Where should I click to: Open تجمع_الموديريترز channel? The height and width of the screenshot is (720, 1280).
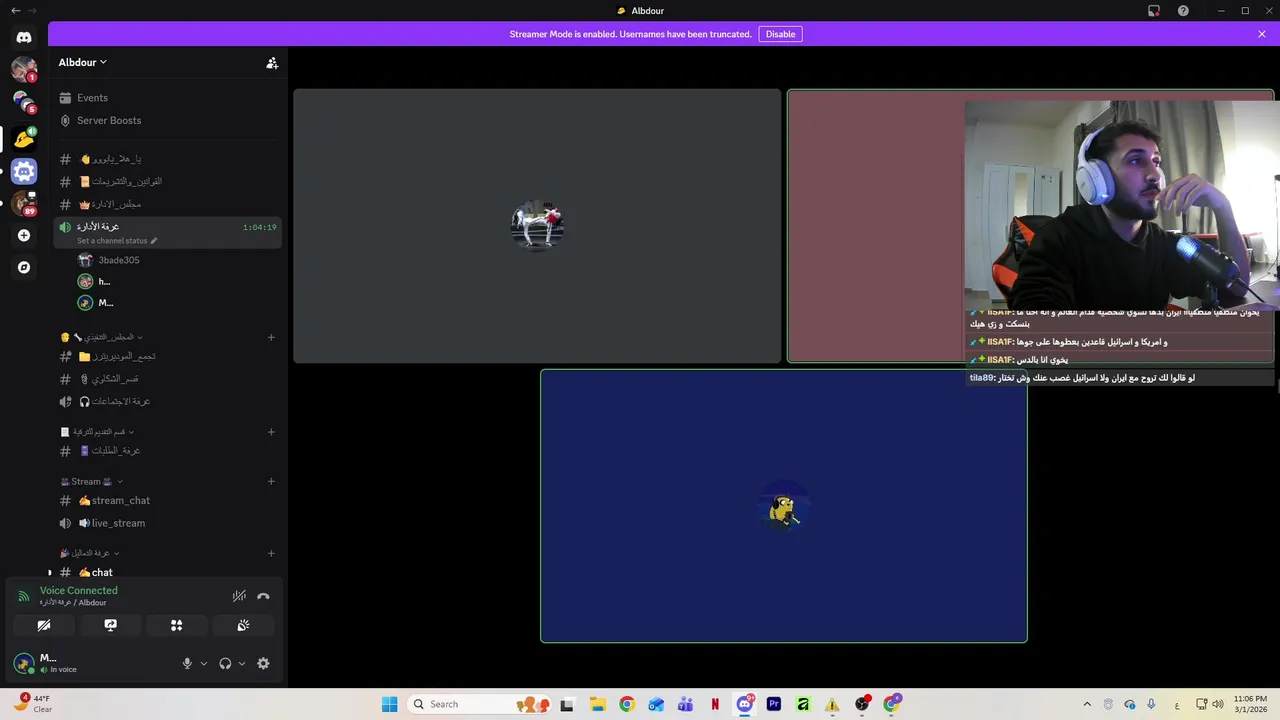pos(166,356)
